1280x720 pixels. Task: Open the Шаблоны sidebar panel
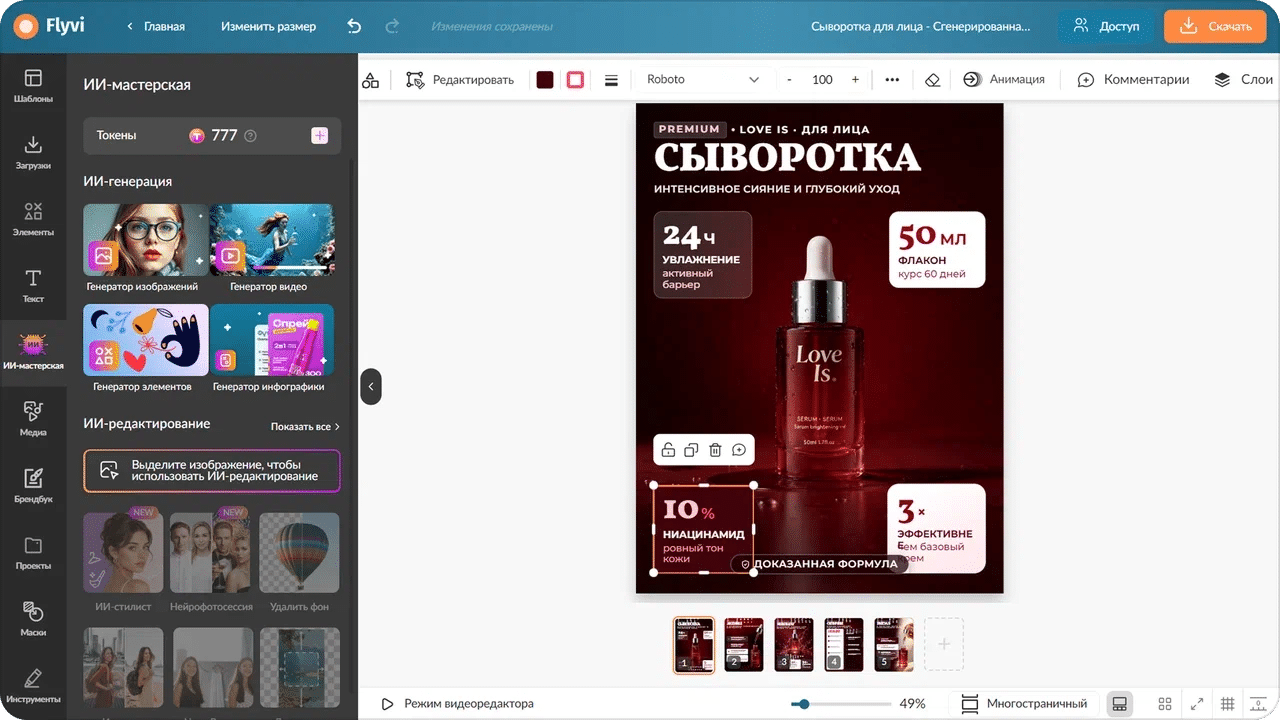(x=33, y=86)
